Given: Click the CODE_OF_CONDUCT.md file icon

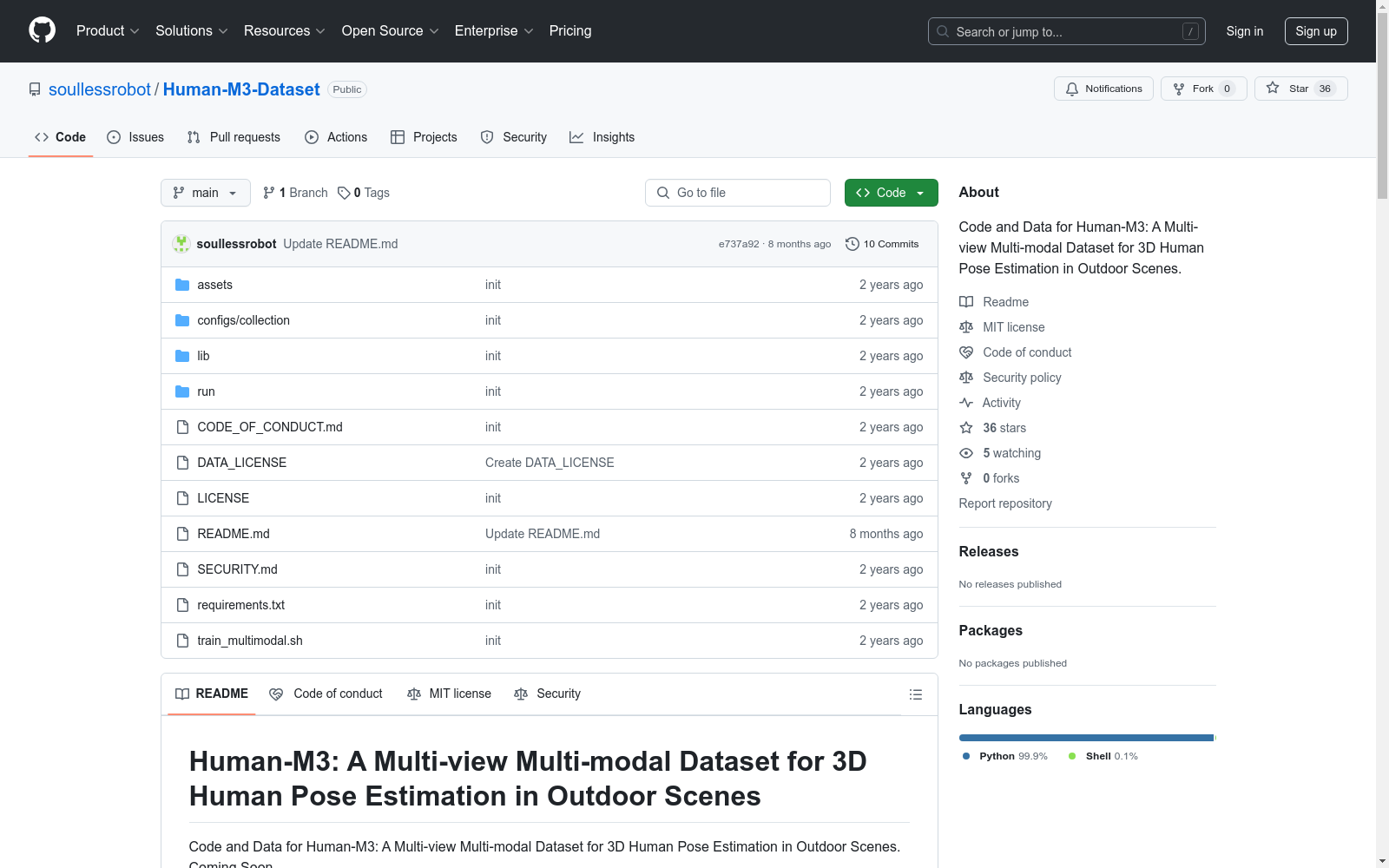Looking at the screenshot, I should coord(182,427).
